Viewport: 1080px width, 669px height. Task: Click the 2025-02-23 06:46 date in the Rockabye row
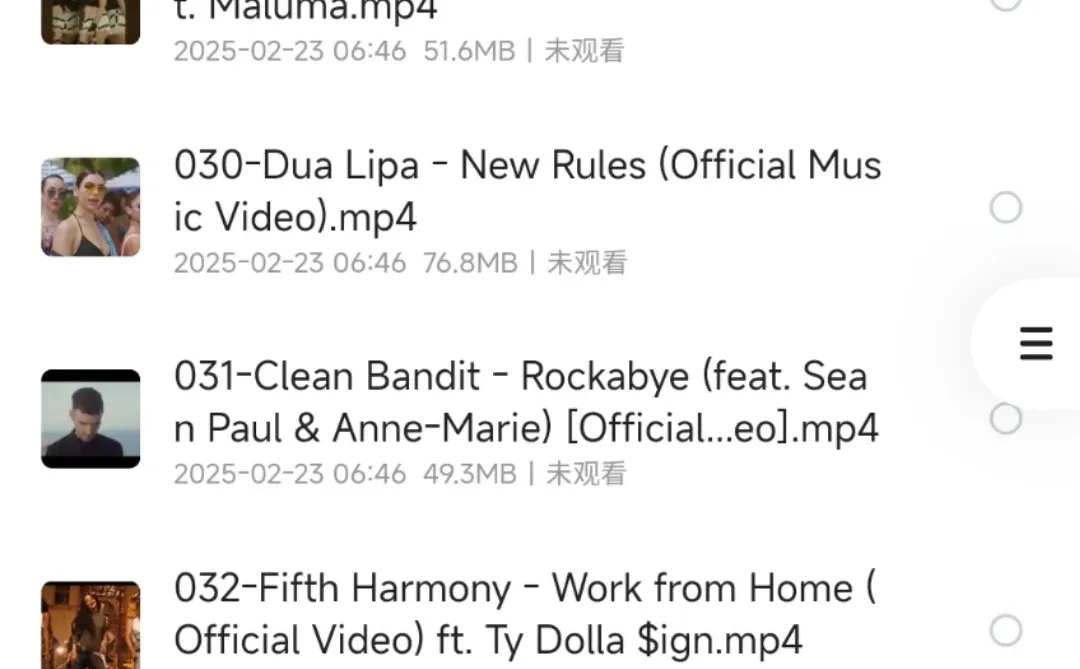tap(290, 474)
